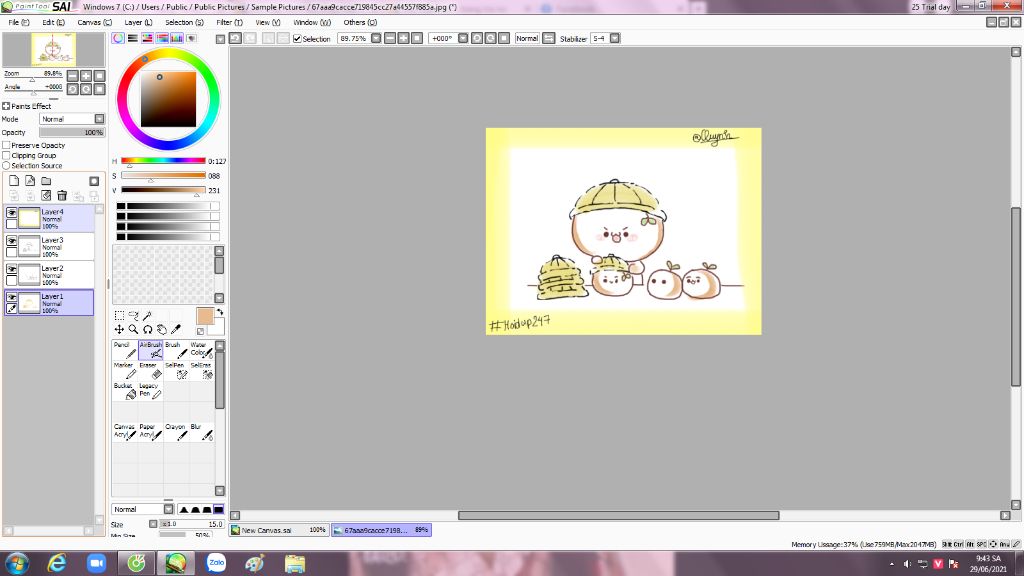The image size is (1024, 576).
Task: Activate the zoom magnifier tool
Action: coord(133,330)
